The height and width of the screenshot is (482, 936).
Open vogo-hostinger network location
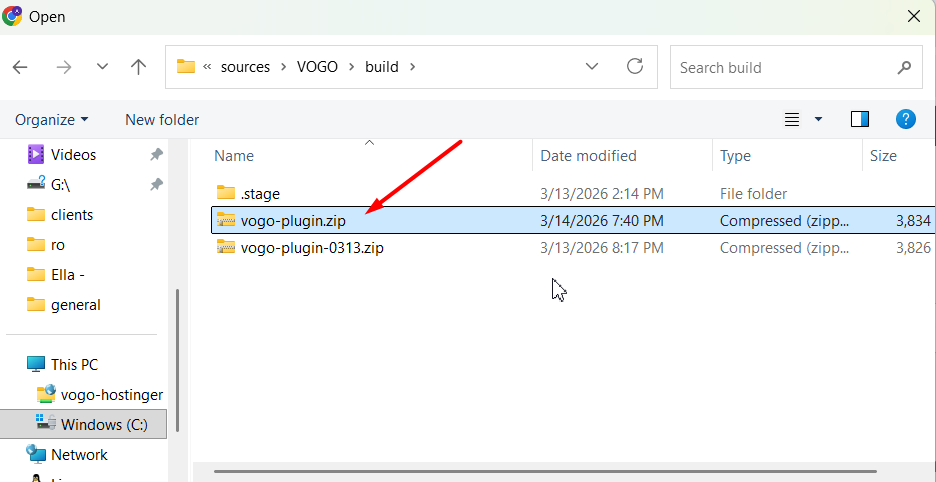pyautogui.click(x=112, y=395)
